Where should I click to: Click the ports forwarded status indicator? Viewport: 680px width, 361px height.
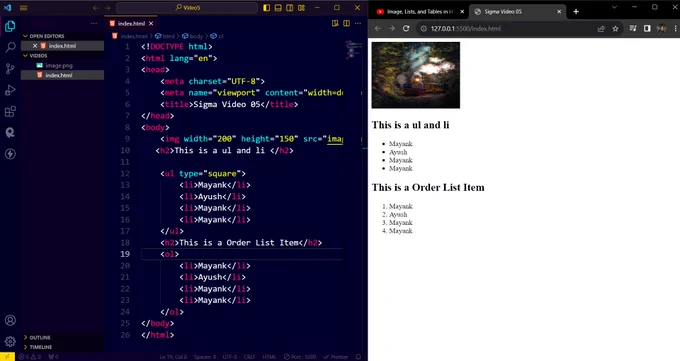coord(53,357)
